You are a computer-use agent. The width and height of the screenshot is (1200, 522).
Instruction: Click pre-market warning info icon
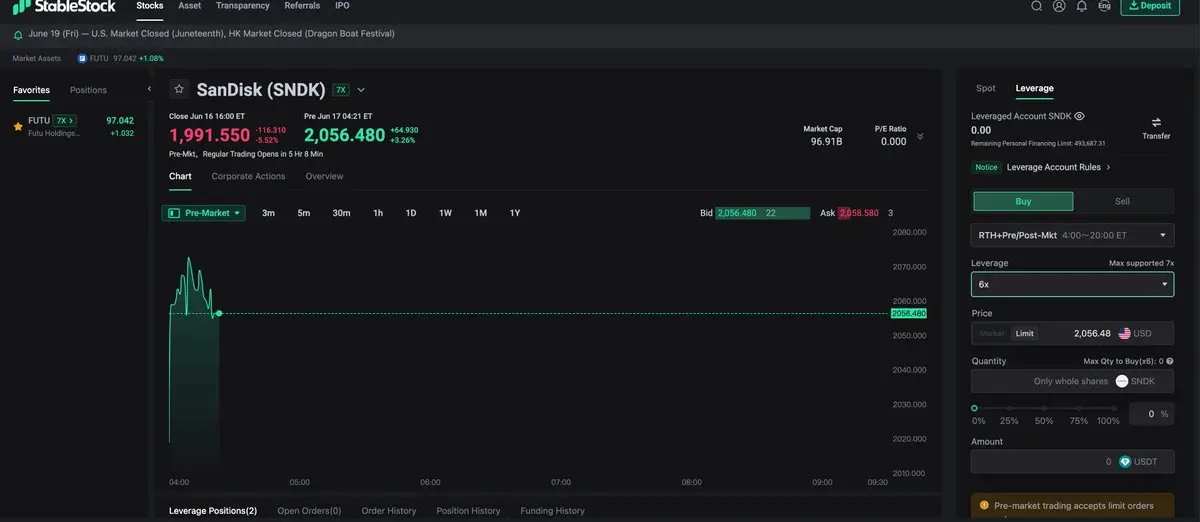pos(985,505)
